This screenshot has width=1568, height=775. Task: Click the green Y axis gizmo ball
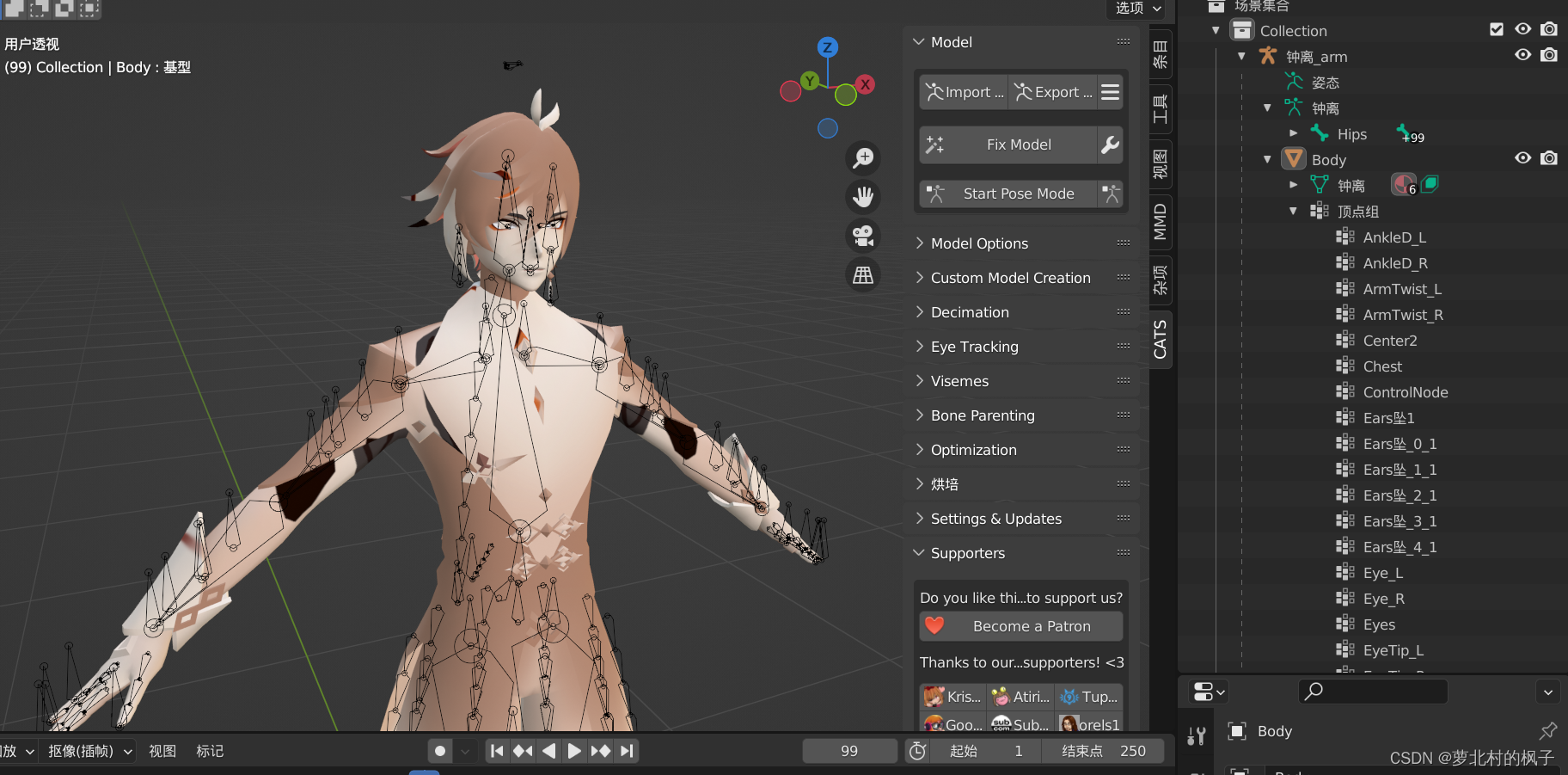tap(809, 81)
